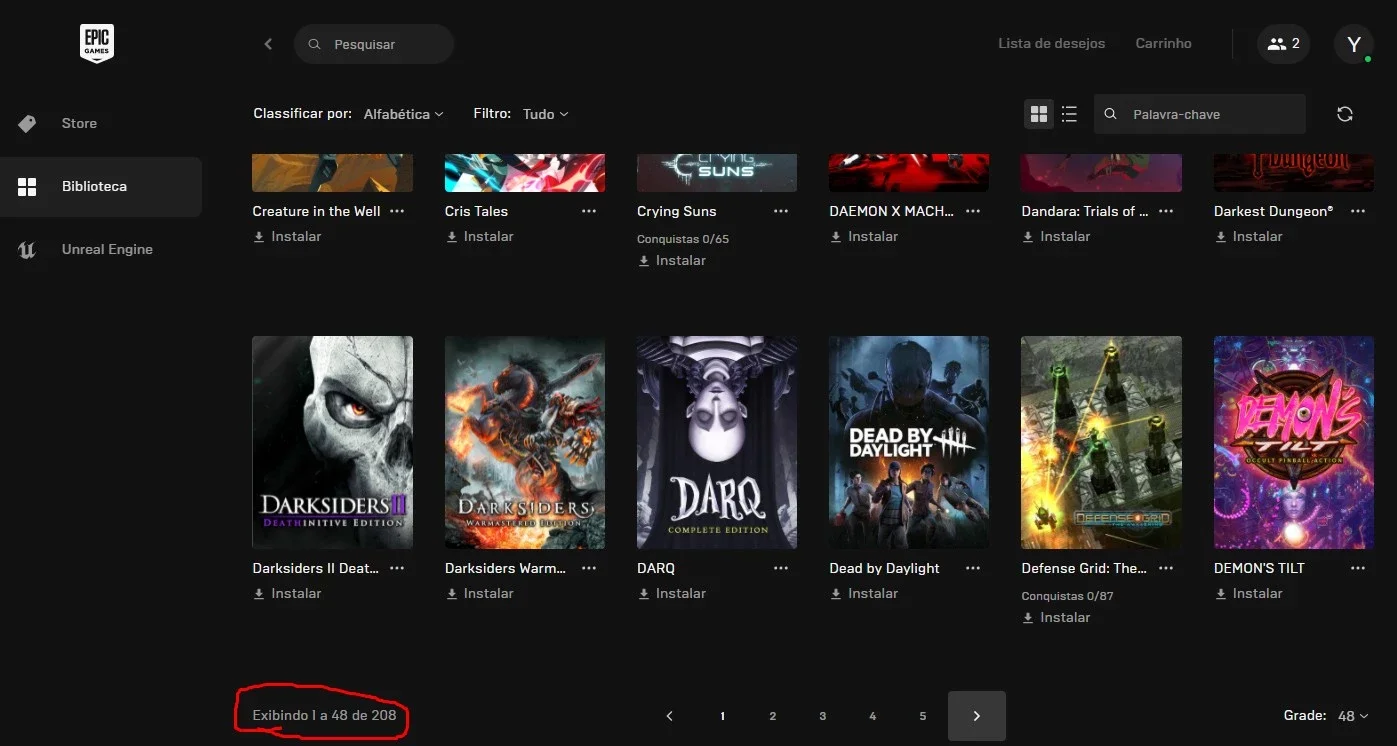Expand the Filtro Tudo dropdown
This screenshot has width=1397, height=746.
[546, 114]
